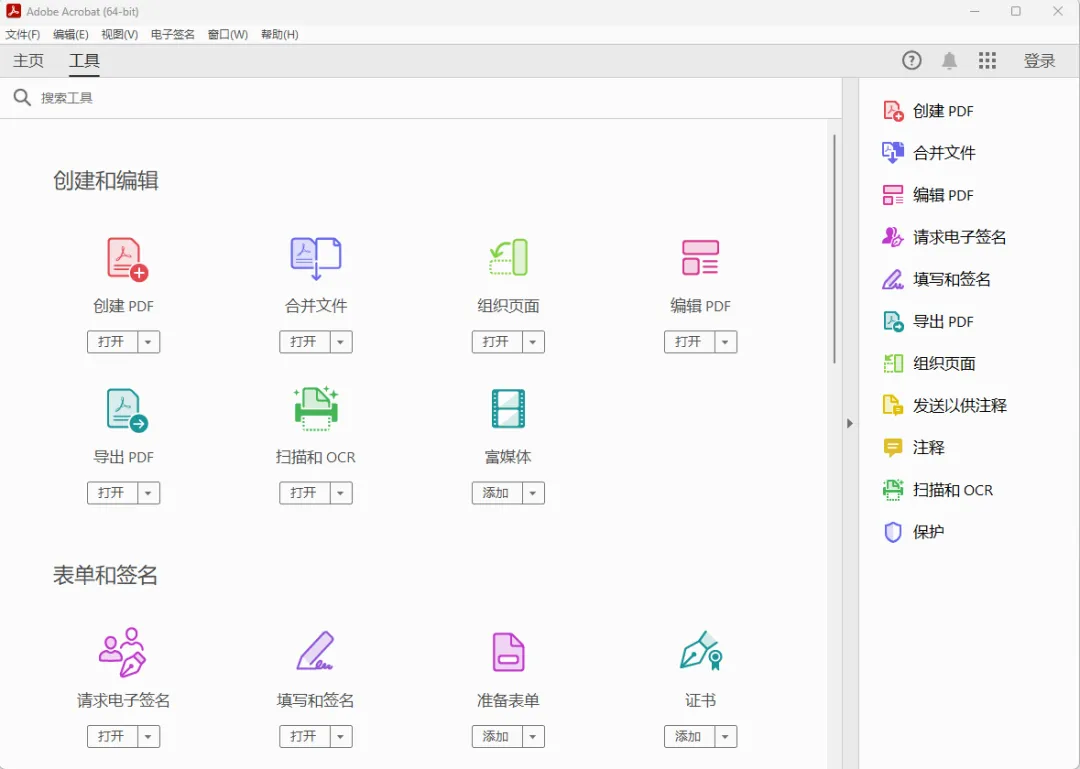Click 打开 button under 编辑 PDF

689,342
